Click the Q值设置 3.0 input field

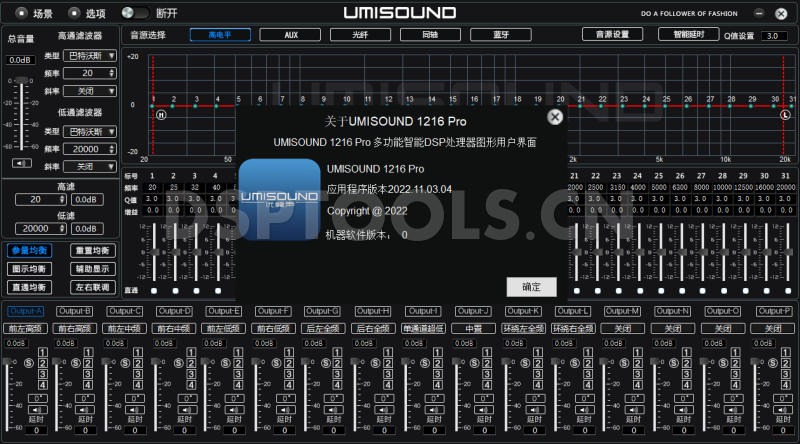(773, 36)
